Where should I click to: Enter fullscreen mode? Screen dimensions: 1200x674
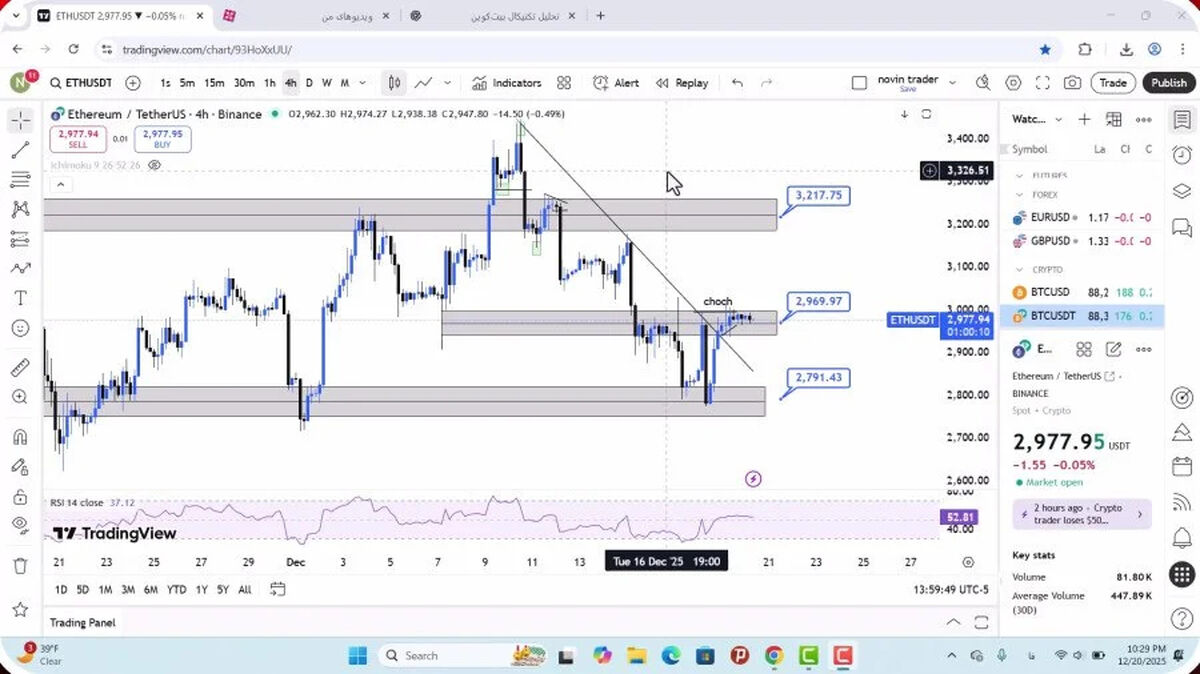(1043, 83)
